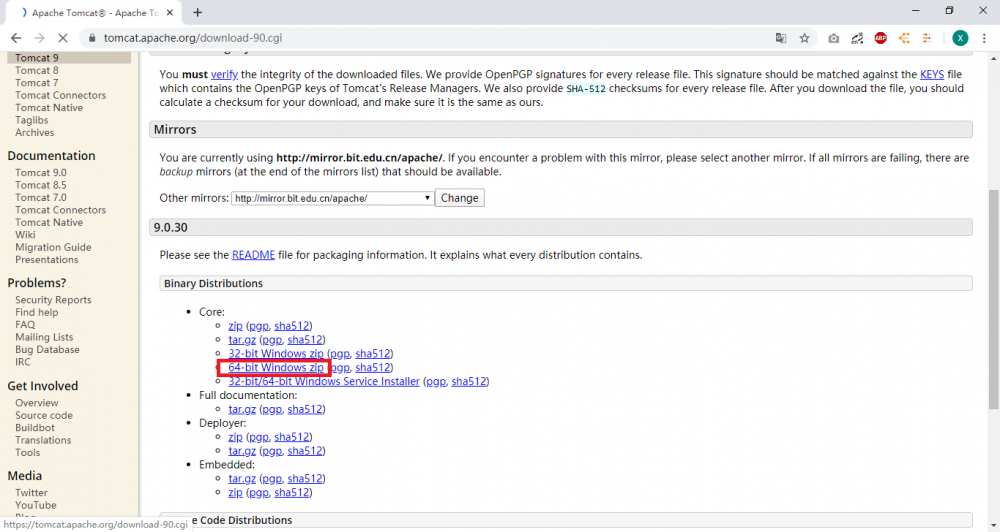Open the verify link

(224, 75)
